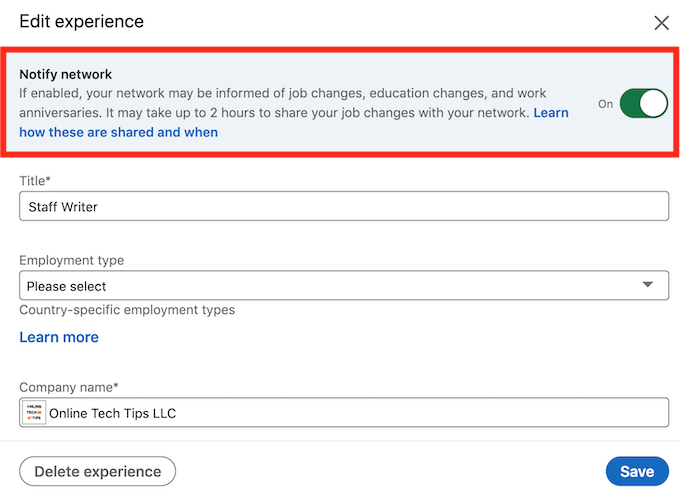Open the Employment type 'Please select' dropdown
This screenshot has height=495, width=680.
[x=343, y=286]
